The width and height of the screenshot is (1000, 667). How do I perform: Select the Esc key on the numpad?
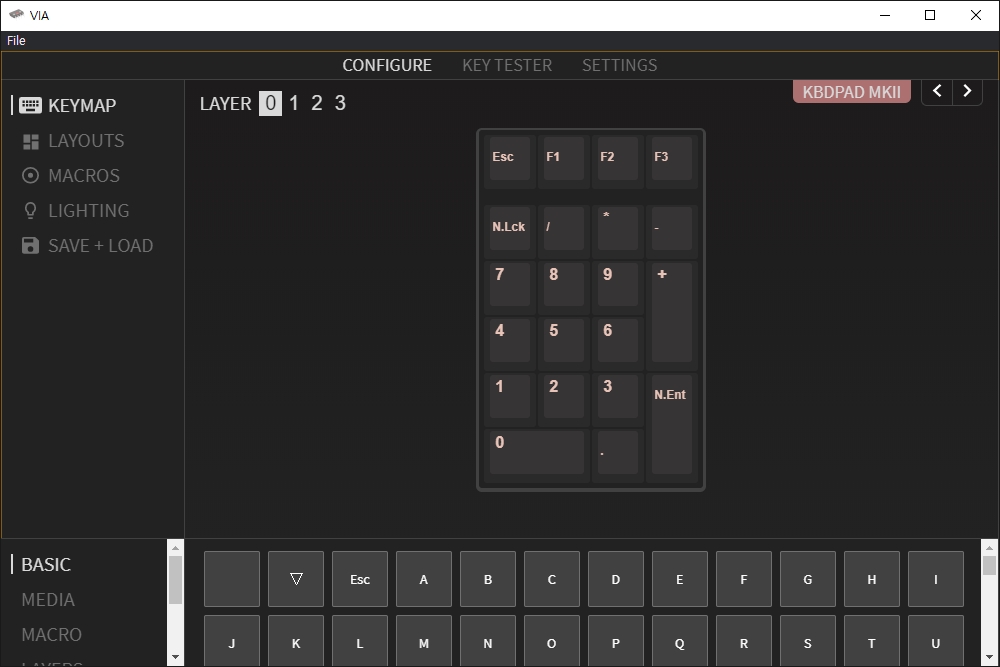510,159
